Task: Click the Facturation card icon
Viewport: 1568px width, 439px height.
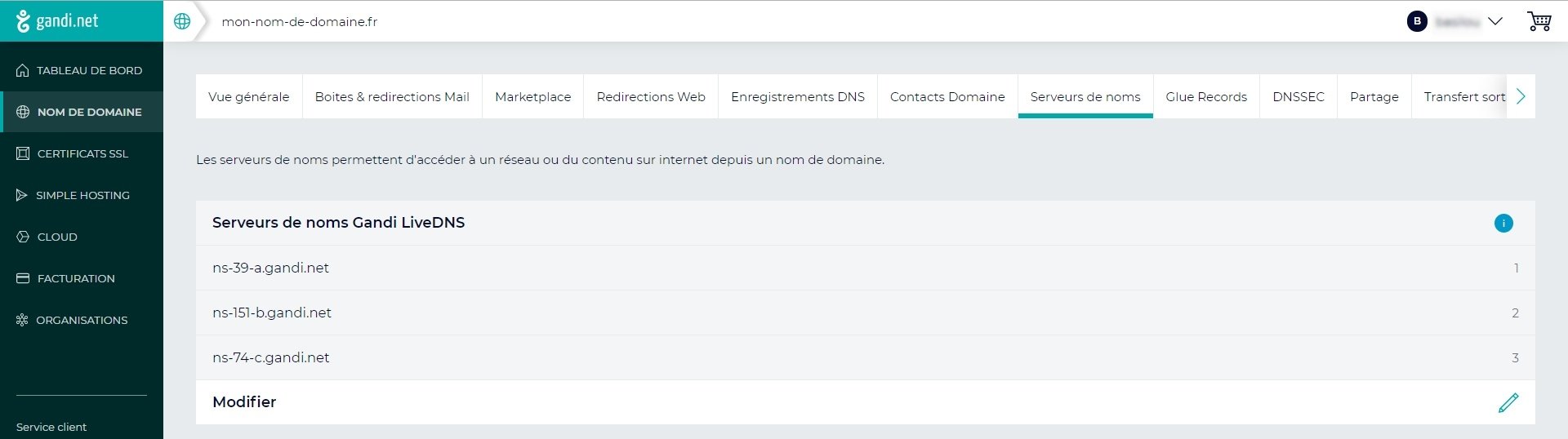Action: [x=23, y=278]
